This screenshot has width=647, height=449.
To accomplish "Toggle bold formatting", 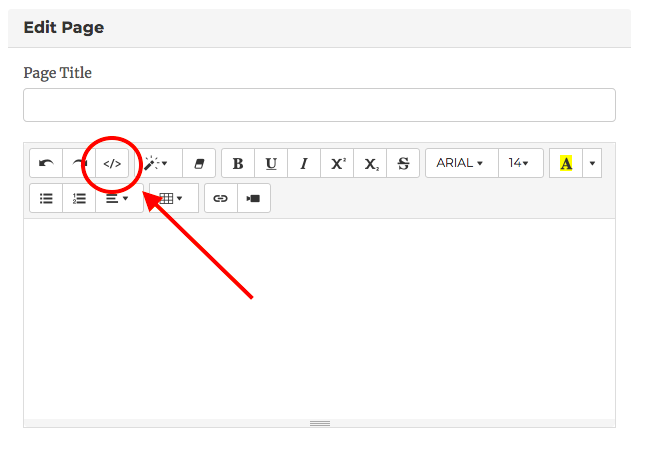I will tap(238, 163).
